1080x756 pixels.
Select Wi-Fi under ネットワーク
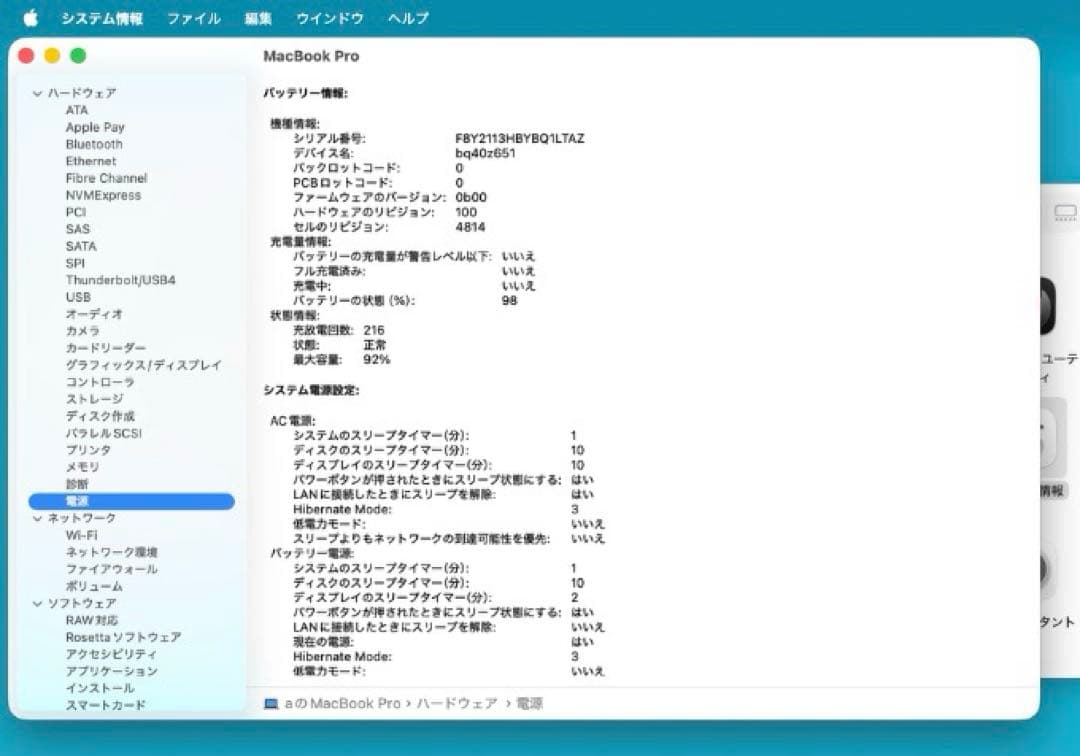(x=81, y=534)
